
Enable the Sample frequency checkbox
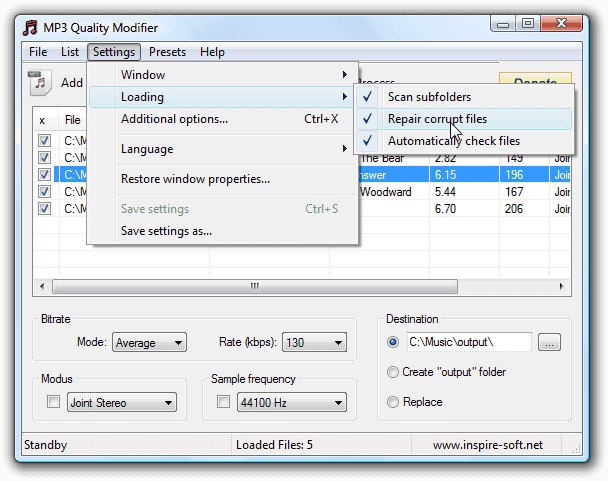pos(224,403)
